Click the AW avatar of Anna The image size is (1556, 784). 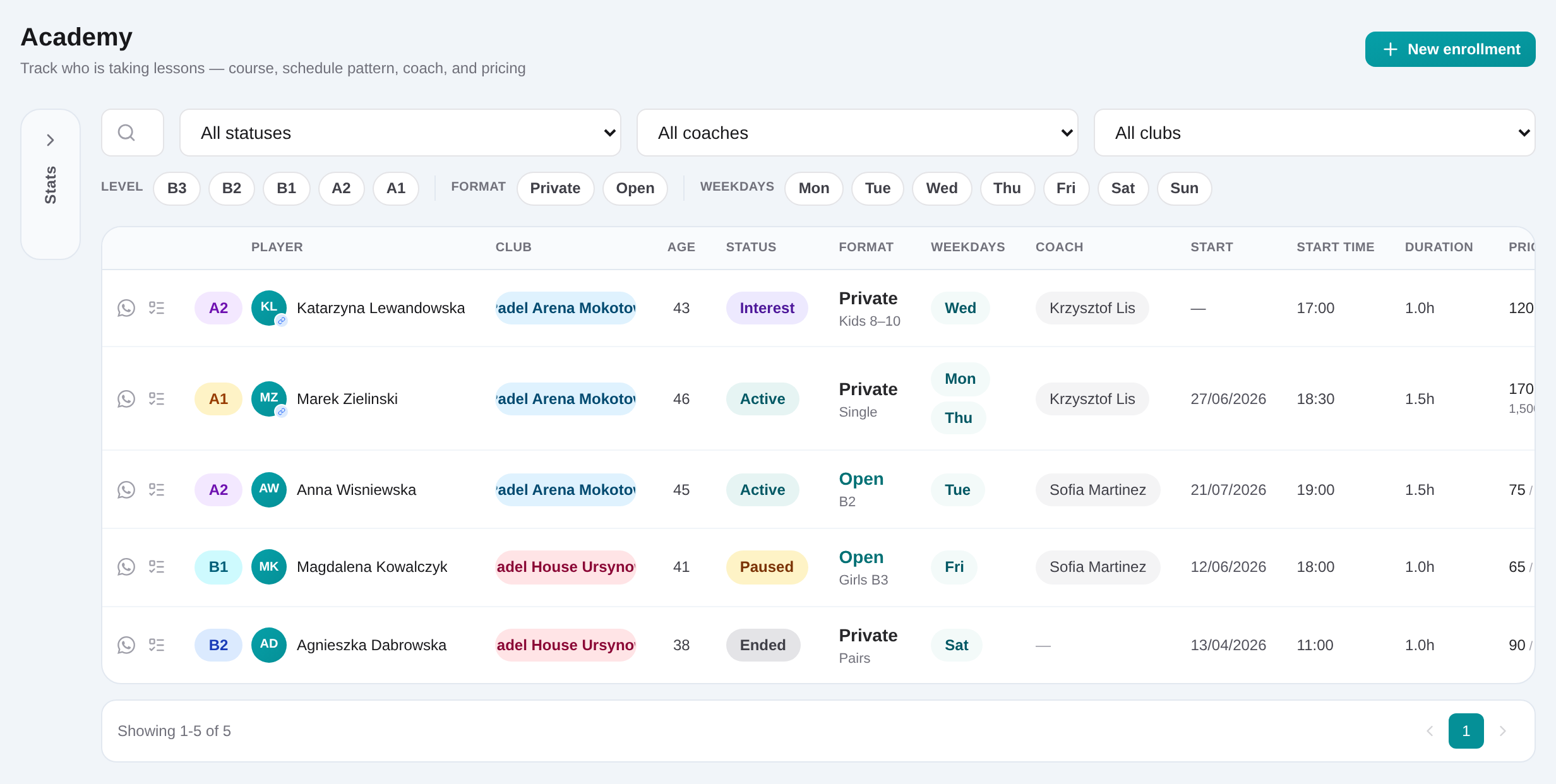[x=269, y=490]
